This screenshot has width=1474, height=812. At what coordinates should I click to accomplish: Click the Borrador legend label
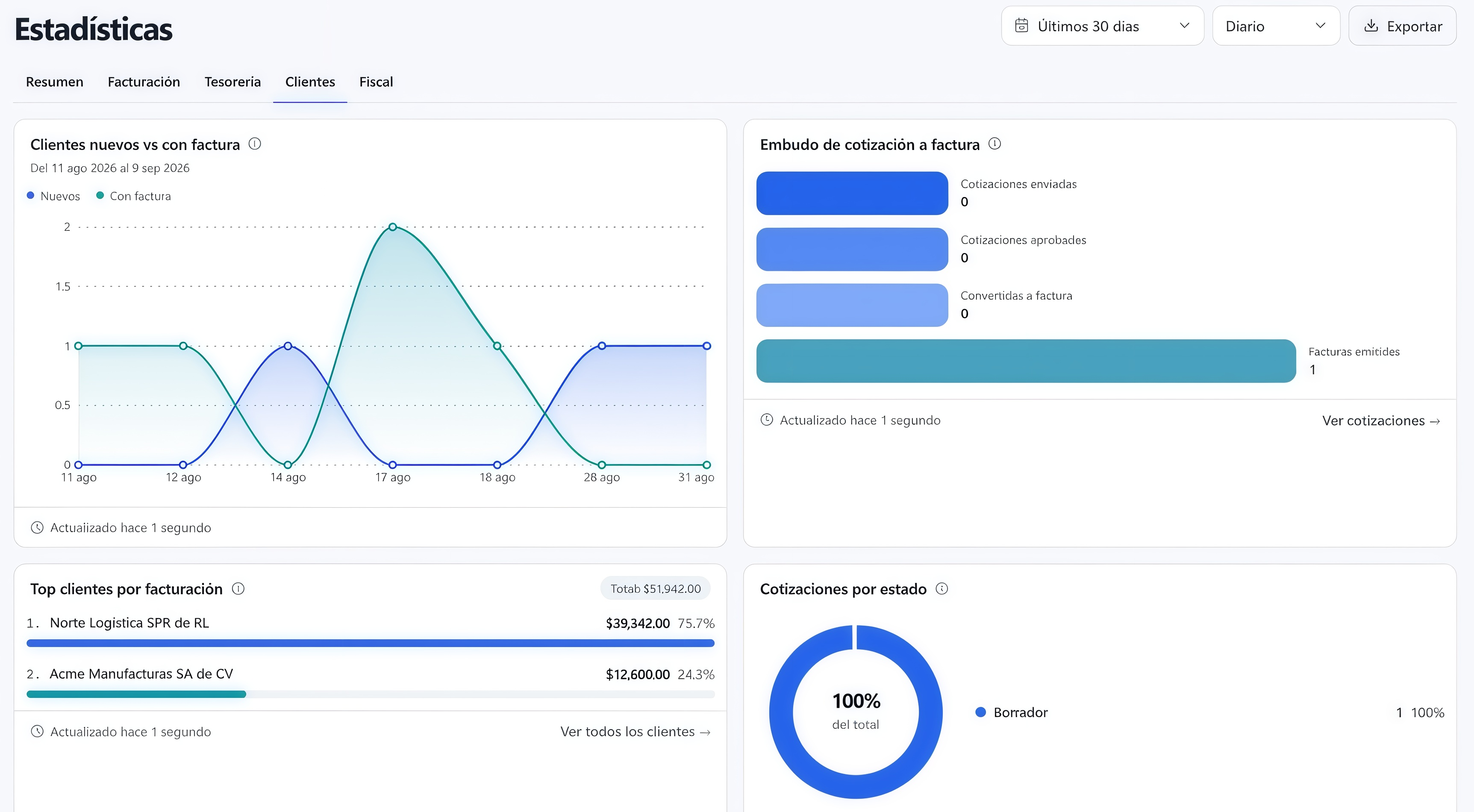tap(1020, 712)
